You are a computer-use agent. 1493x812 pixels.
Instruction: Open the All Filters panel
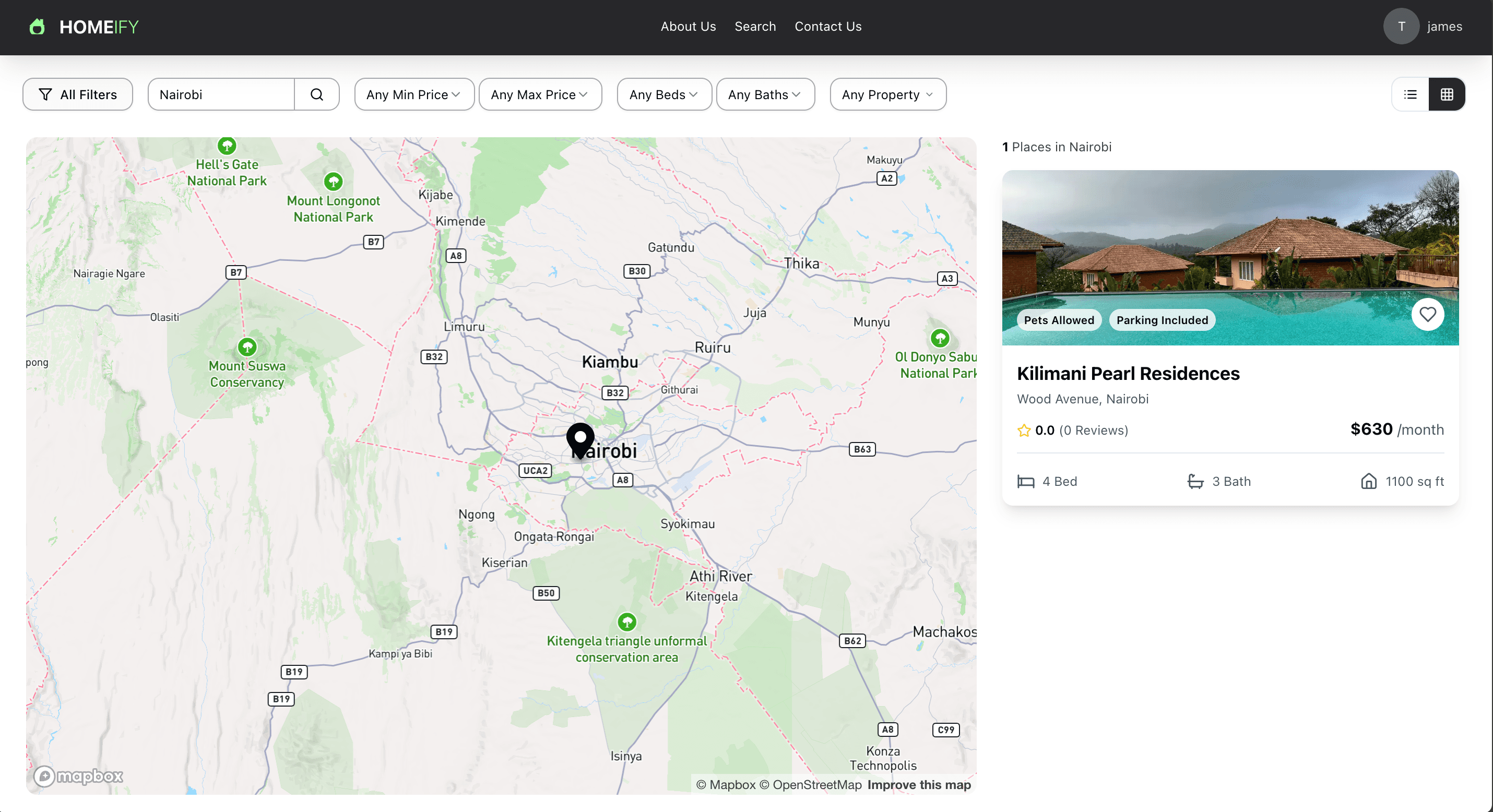click(78, 94)
